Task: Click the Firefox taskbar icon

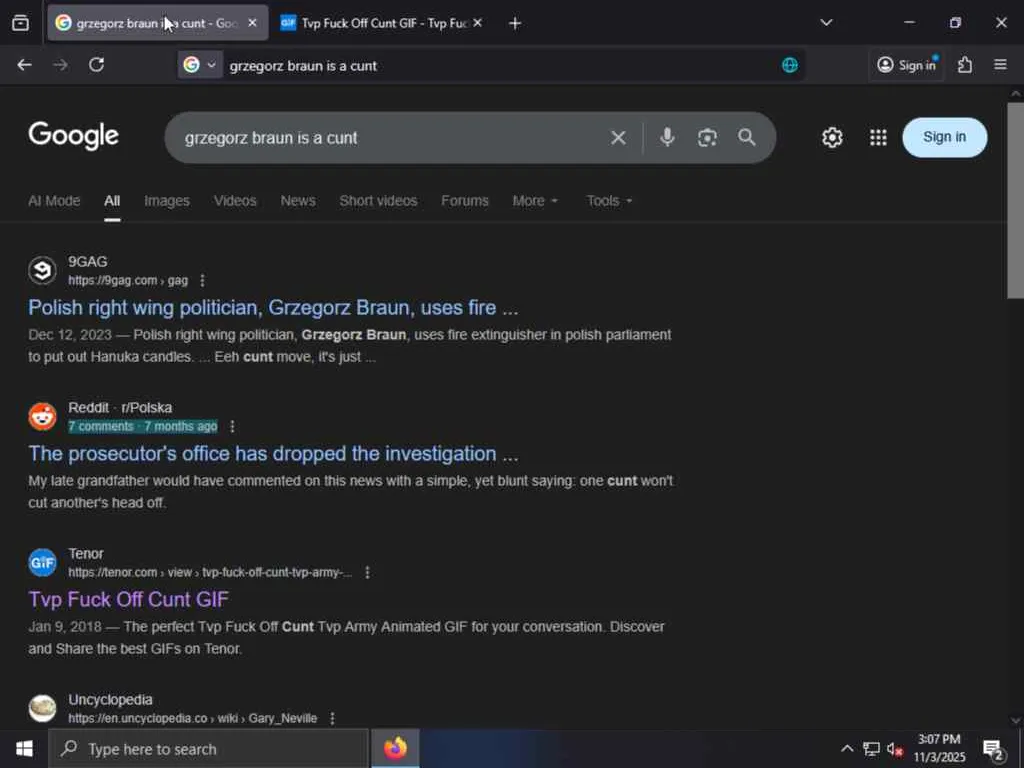Action: [395, 749]
